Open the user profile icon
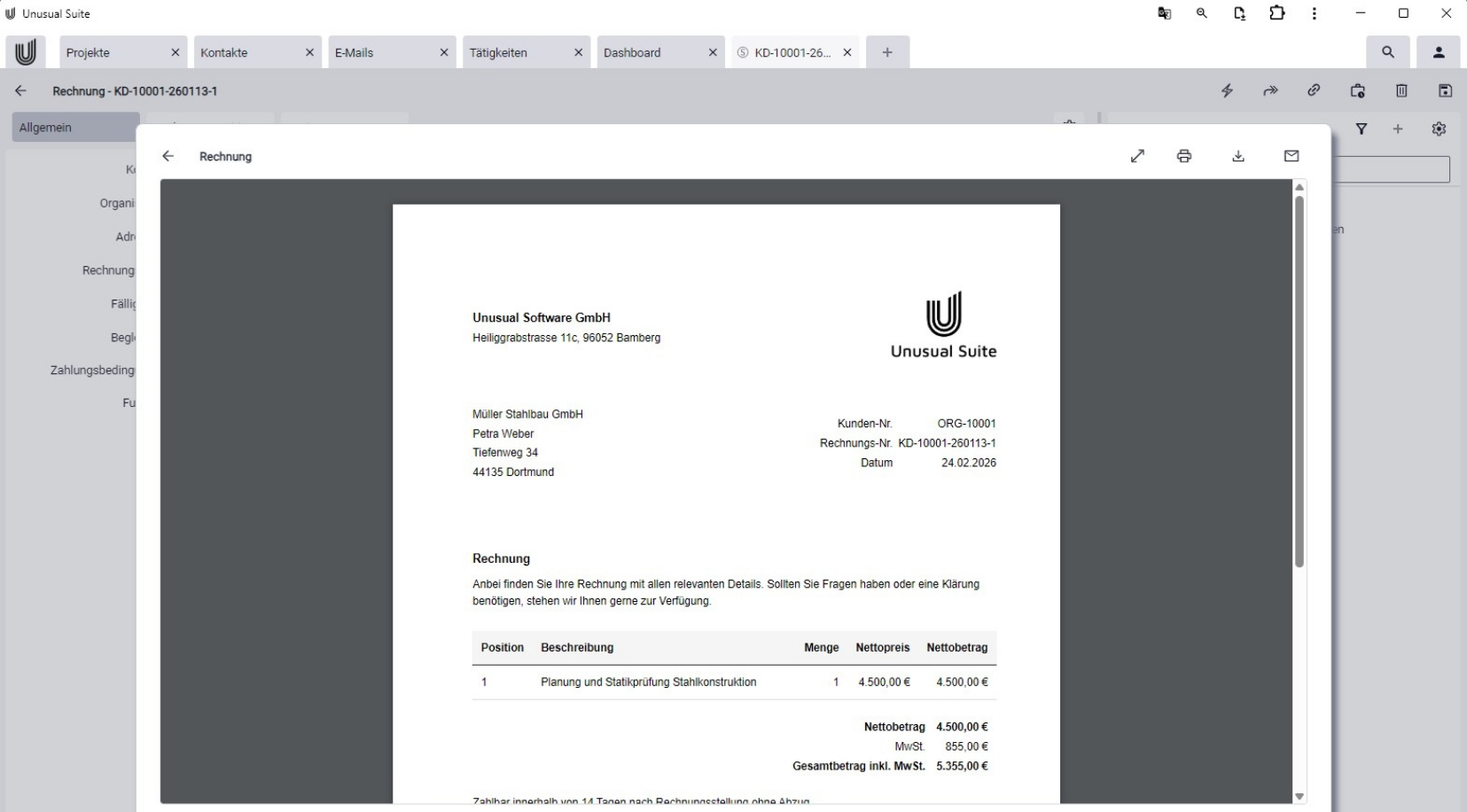This screenshot has width=1467, height=812. tap(1438, 52)
